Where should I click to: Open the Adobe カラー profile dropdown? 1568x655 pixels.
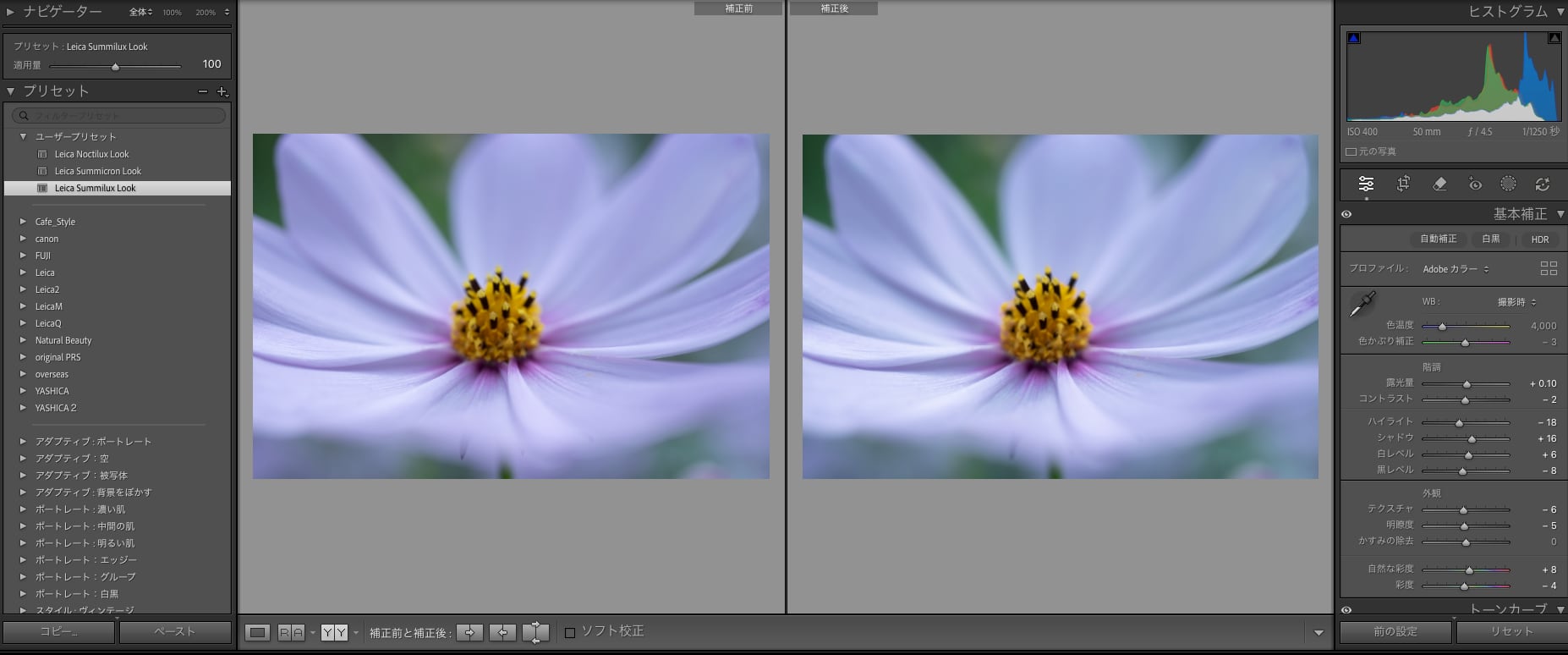point(1456,269)
